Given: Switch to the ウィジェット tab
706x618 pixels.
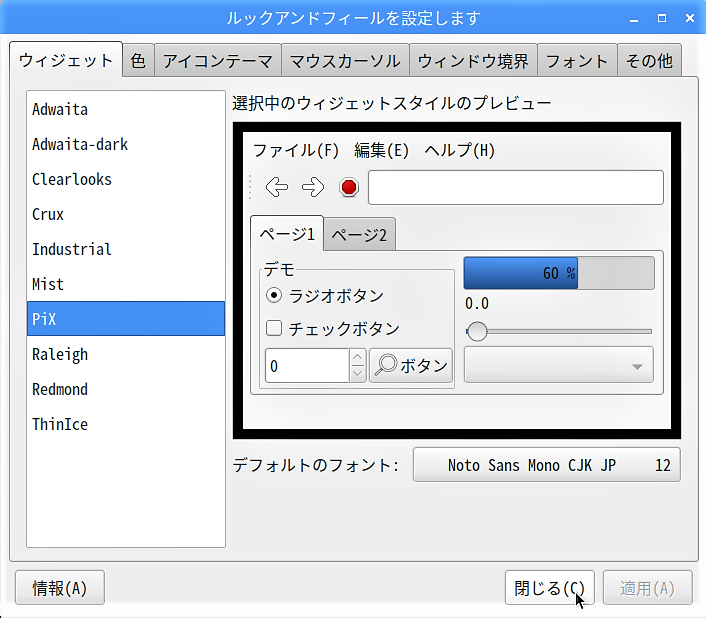Looking at the screenshot, I should 66,60.
